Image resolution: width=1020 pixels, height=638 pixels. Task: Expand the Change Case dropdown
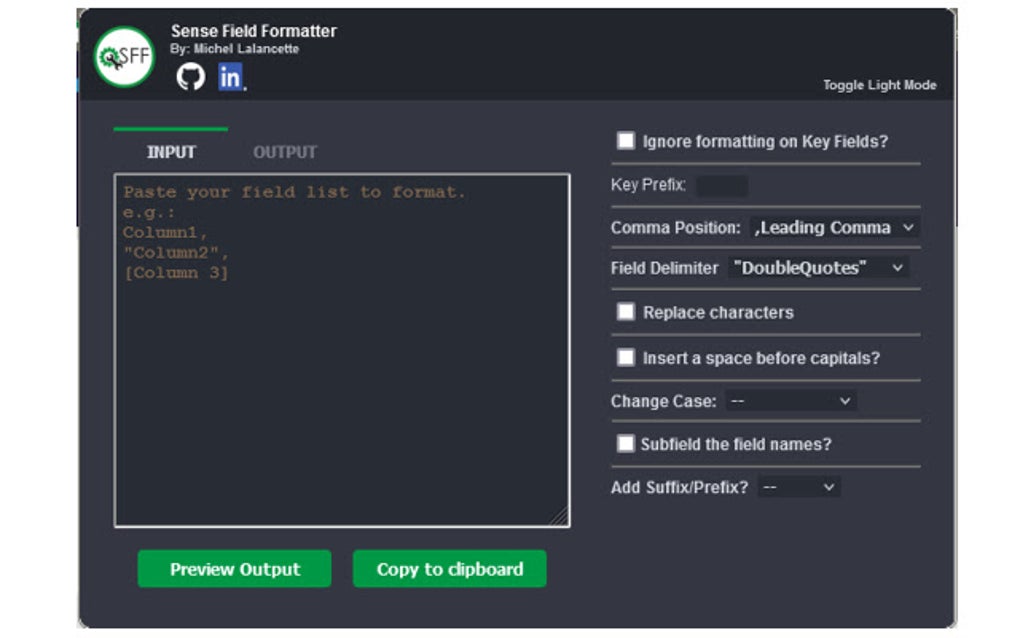[790, 401]
